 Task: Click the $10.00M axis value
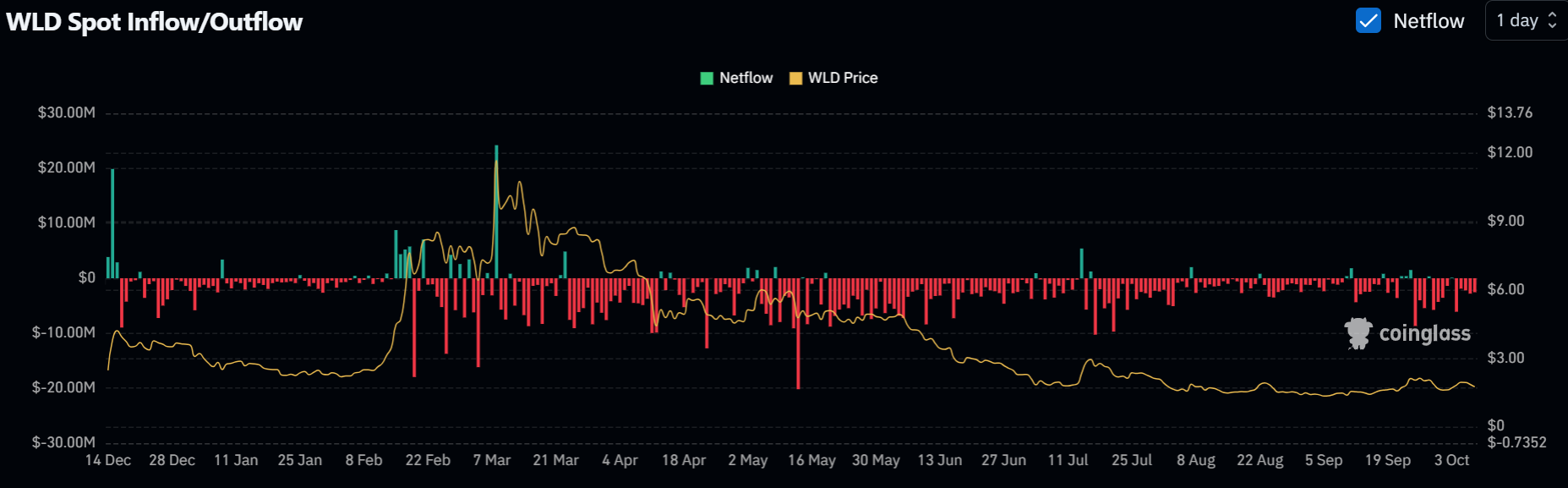67,222
